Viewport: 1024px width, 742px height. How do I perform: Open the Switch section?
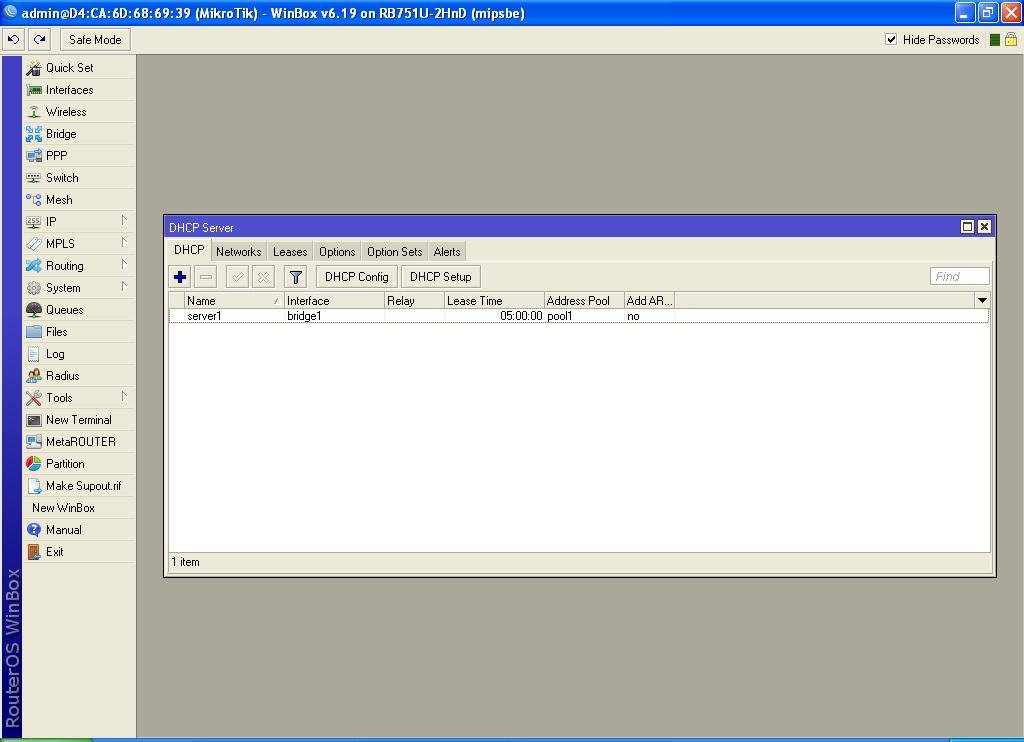point(79,178)
